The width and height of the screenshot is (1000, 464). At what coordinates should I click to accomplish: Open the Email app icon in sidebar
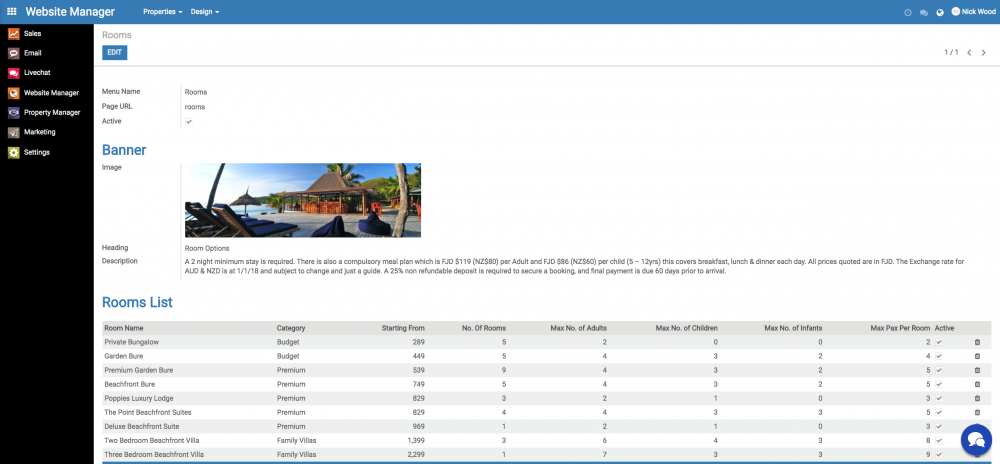13,54
